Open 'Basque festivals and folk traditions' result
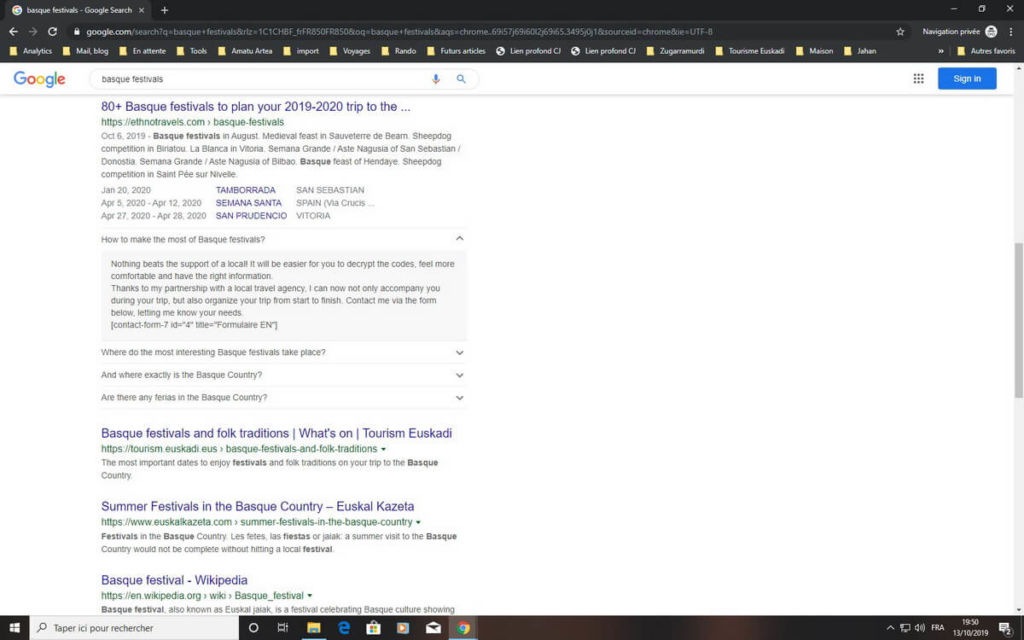 point(276,433)
